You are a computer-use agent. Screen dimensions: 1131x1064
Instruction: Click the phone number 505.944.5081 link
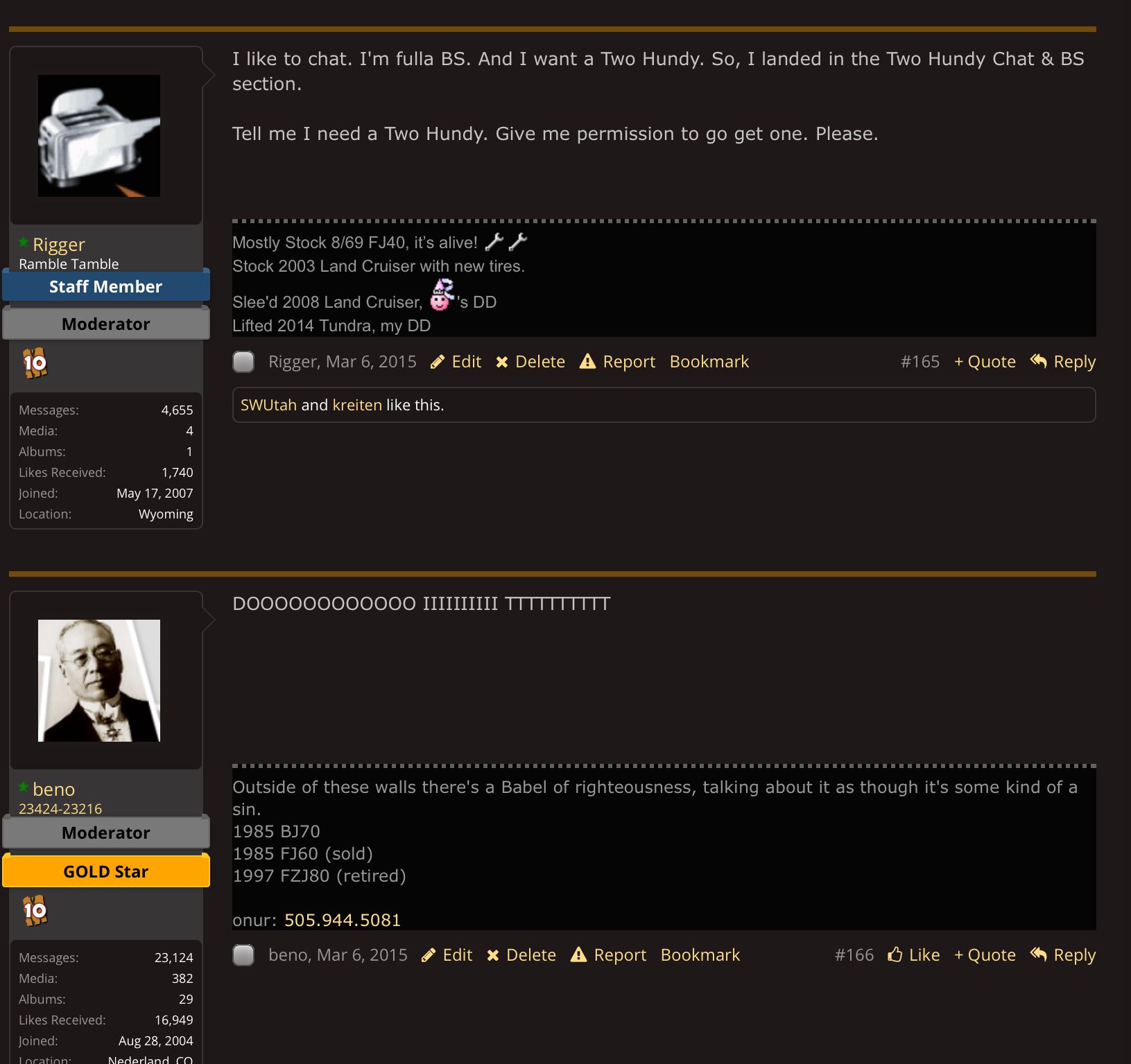pos(343,920)
